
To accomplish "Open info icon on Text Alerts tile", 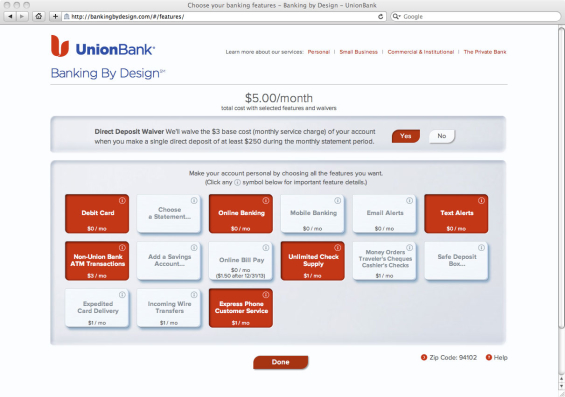I will (481, 201).
